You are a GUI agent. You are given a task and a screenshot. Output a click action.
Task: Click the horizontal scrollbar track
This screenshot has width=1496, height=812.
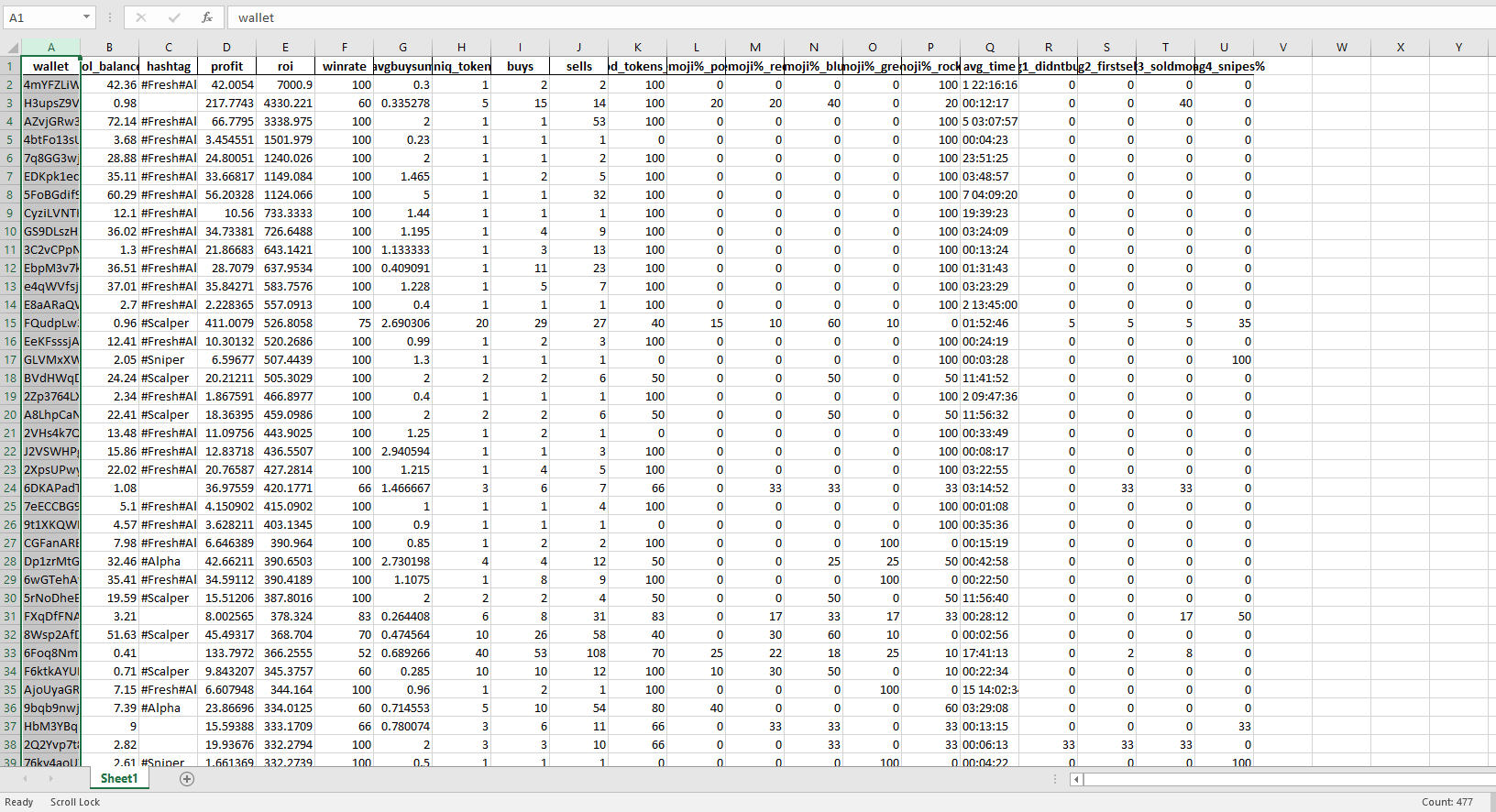pos(1283,779)
